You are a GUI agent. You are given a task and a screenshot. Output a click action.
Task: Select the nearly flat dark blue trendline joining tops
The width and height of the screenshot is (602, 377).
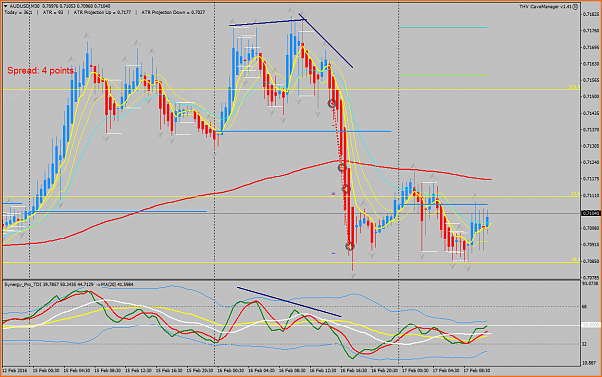[267, 23]
